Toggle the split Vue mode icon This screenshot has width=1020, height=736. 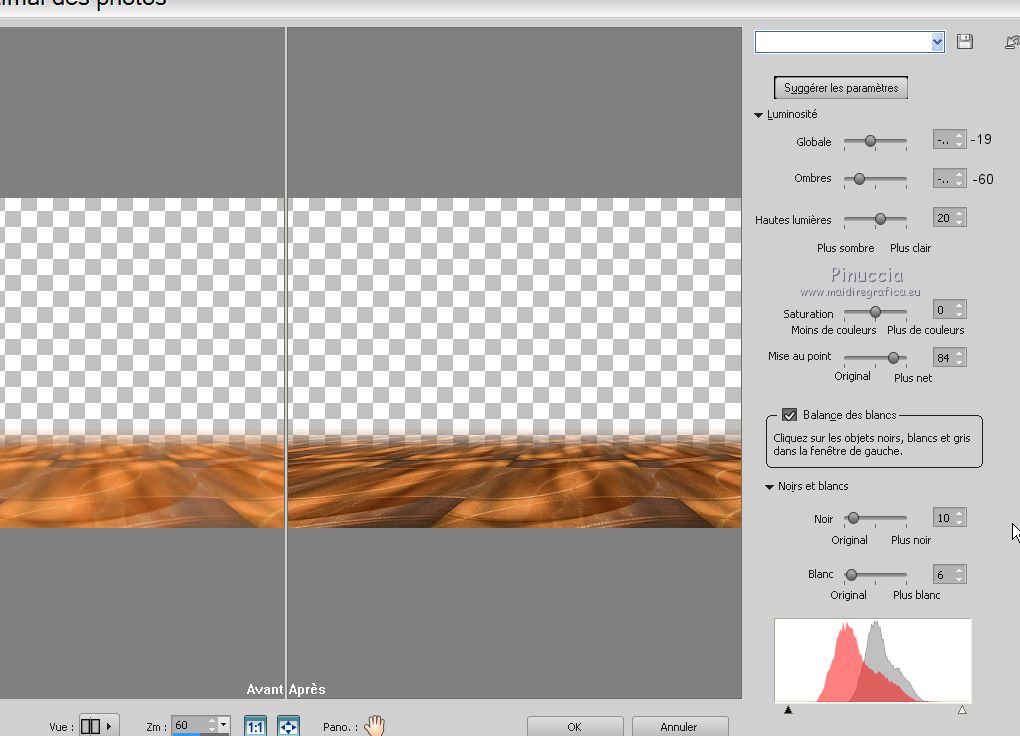point(90,726)
